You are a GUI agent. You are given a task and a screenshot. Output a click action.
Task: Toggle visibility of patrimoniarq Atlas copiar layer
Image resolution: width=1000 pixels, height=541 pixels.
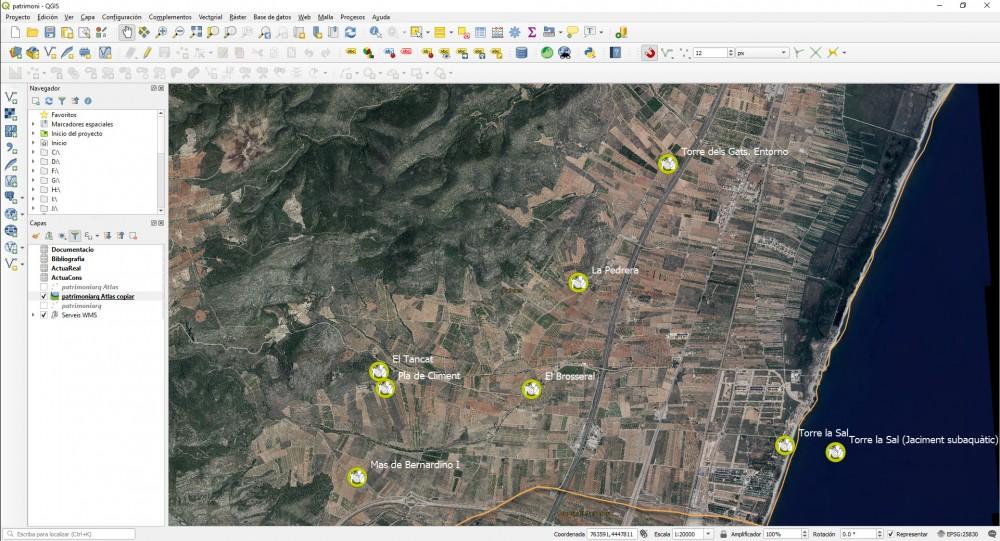coord(43,297)
